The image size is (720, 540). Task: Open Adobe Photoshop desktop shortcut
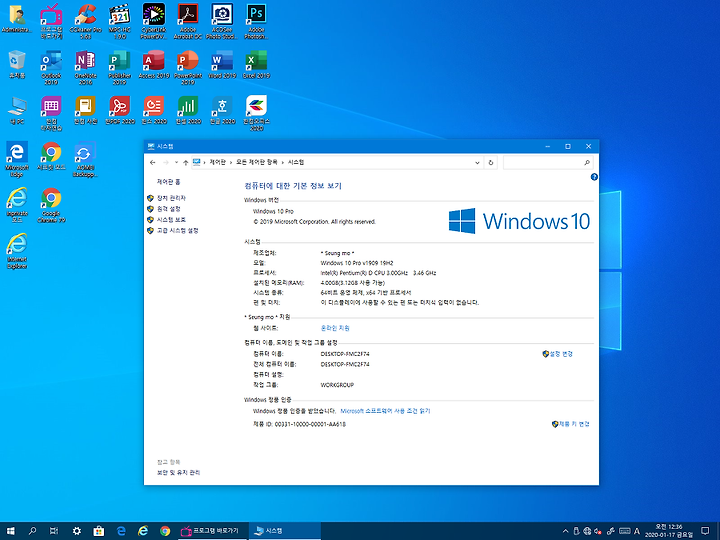click(x=256, y=21)
